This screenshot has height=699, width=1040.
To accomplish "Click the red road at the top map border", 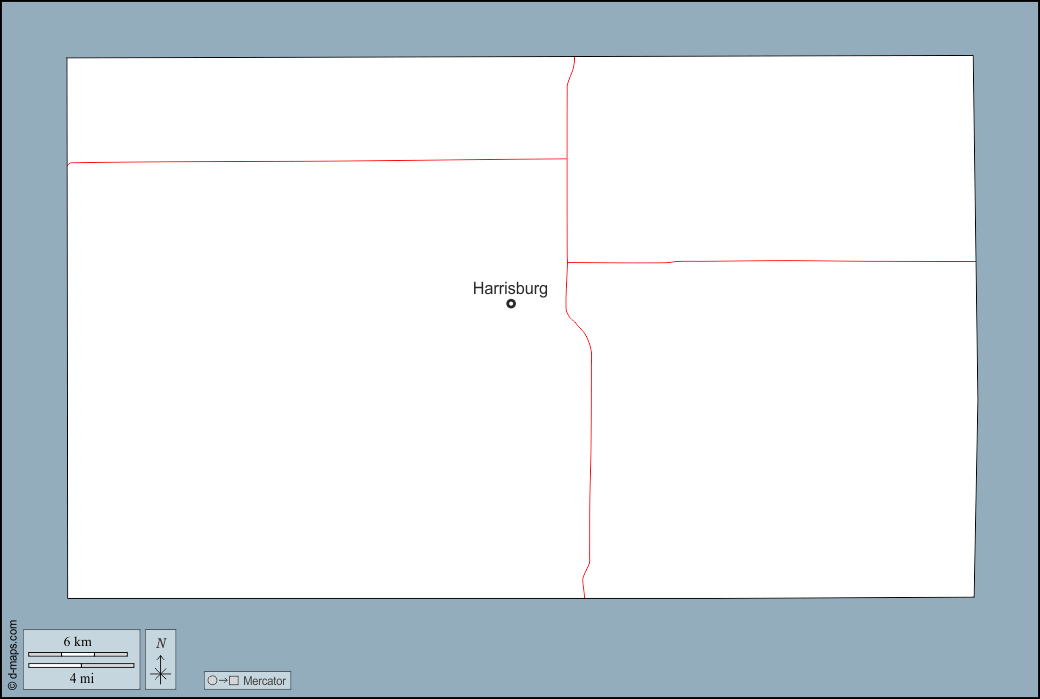I will [x=575, y=58].
